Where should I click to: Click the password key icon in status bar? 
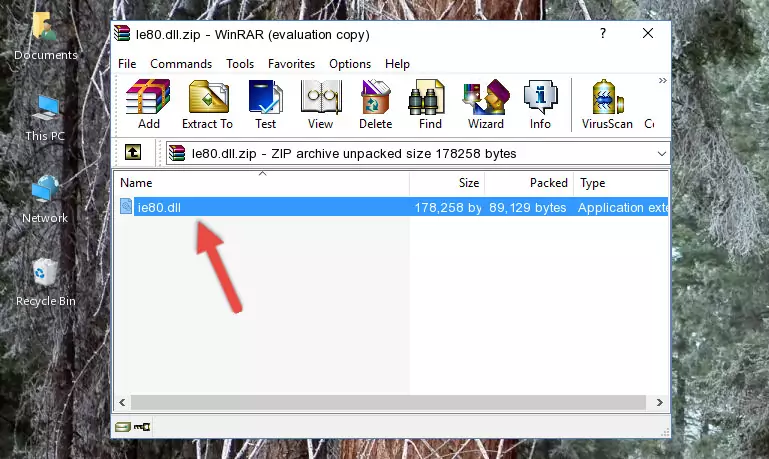click(142, 427)
